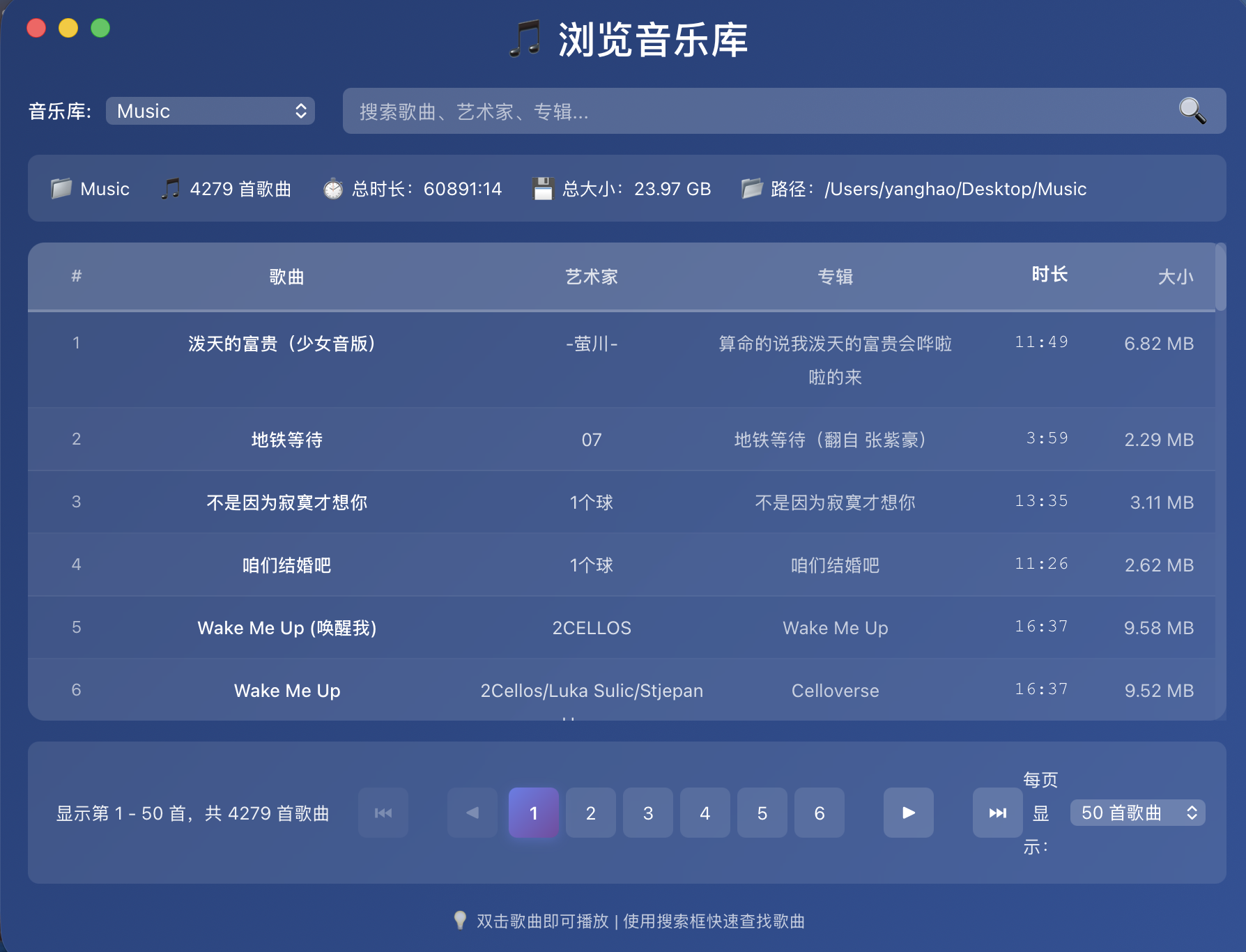This screenshot has width=1246, height=952.
Task: Go to page 3 of the song list
Action: pyautogui.click(x=647, y=813)
